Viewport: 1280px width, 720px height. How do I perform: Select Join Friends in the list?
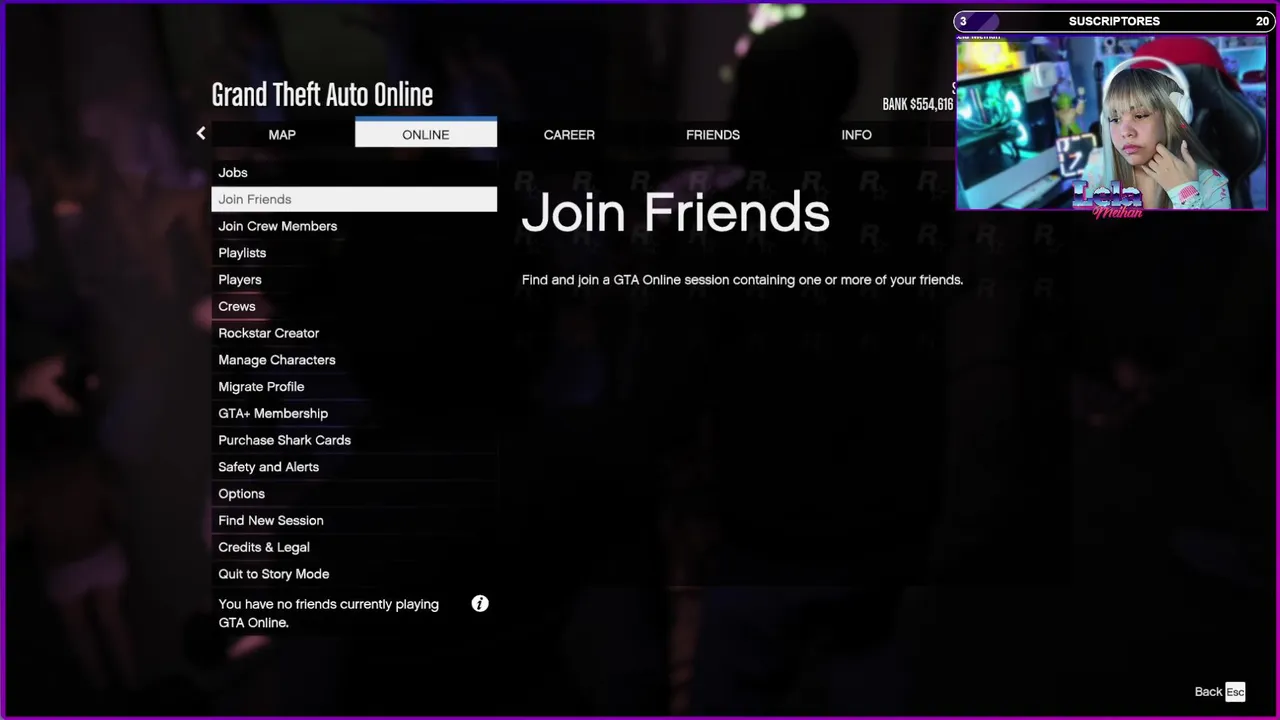354,199
